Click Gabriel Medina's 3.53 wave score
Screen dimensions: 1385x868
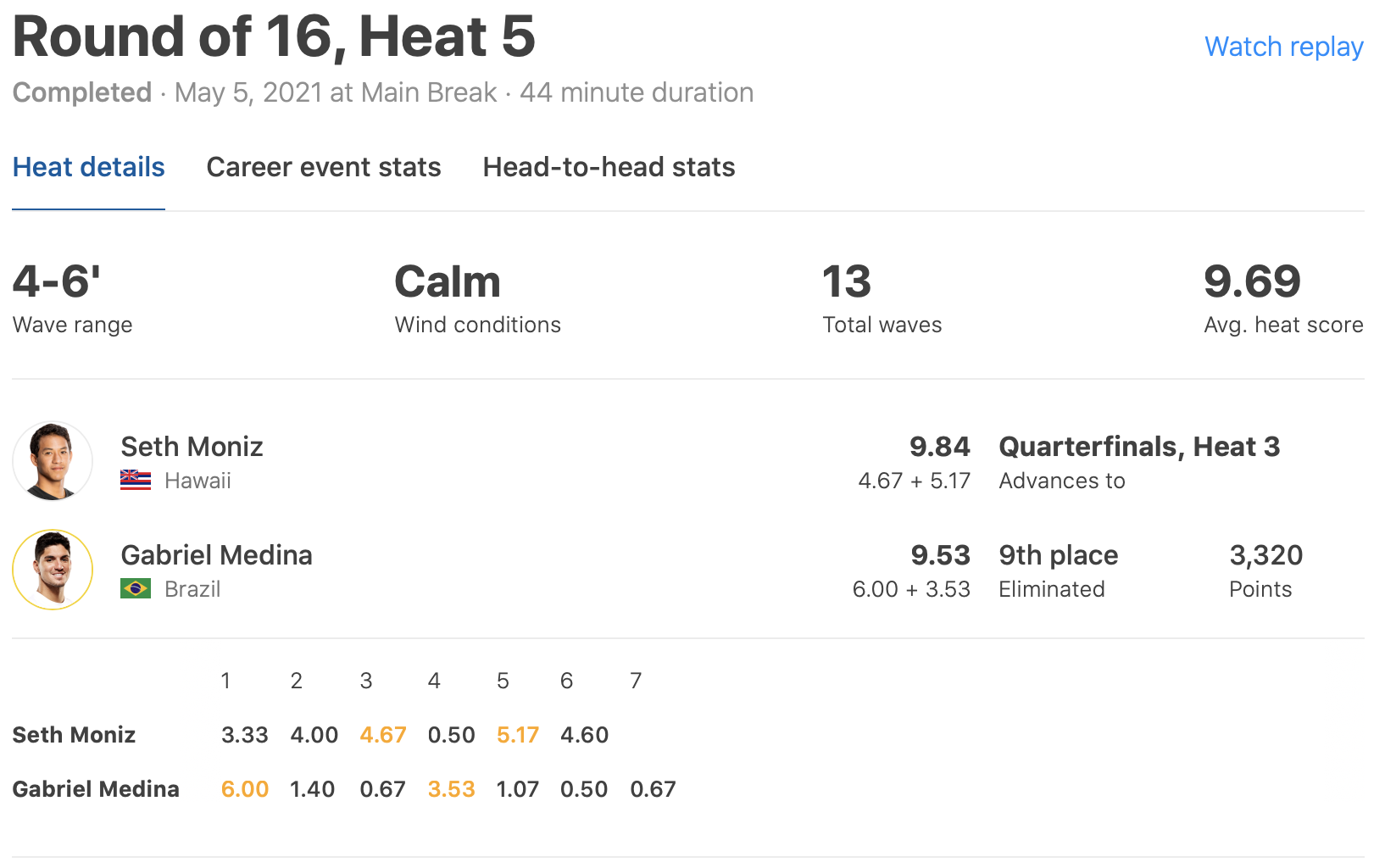tap(451, 789)
